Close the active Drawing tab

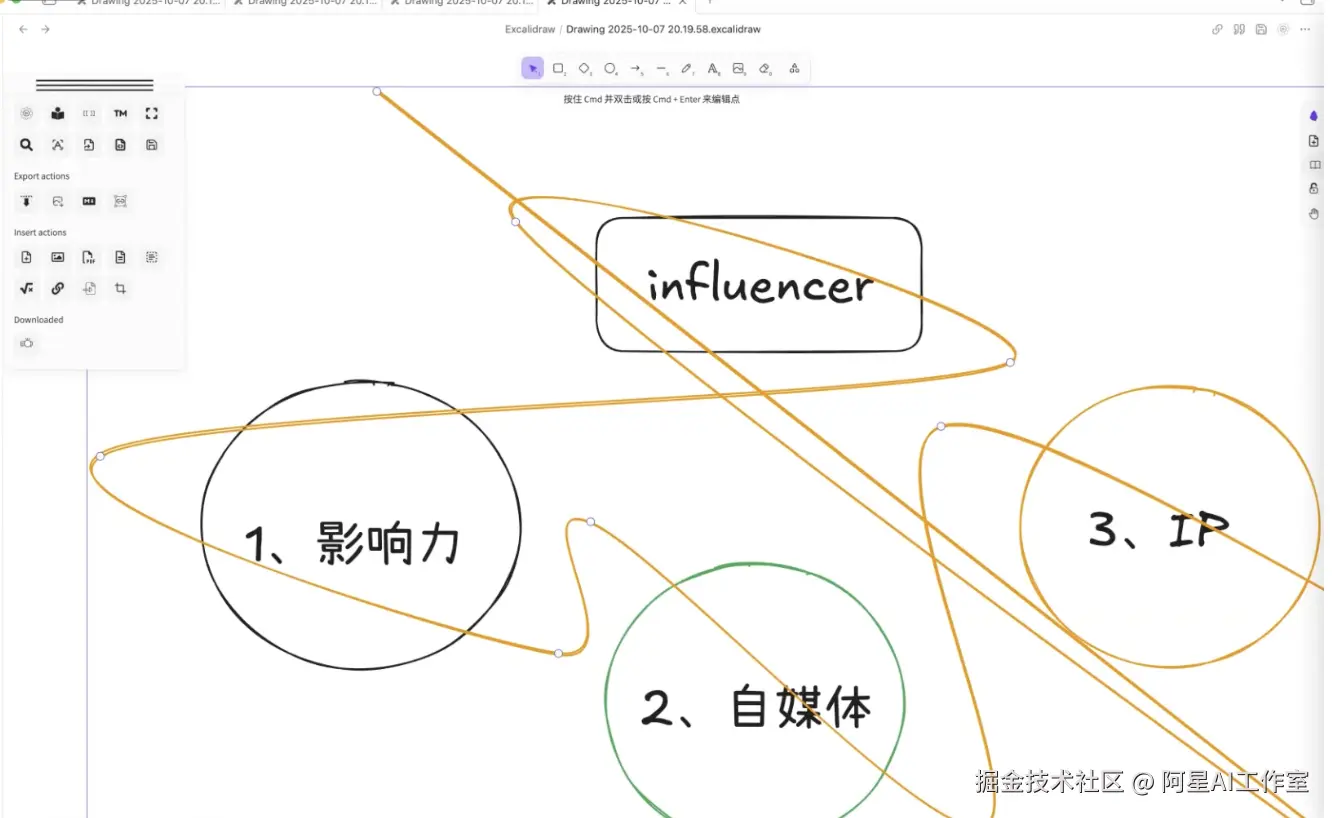(x=682, y=3)
